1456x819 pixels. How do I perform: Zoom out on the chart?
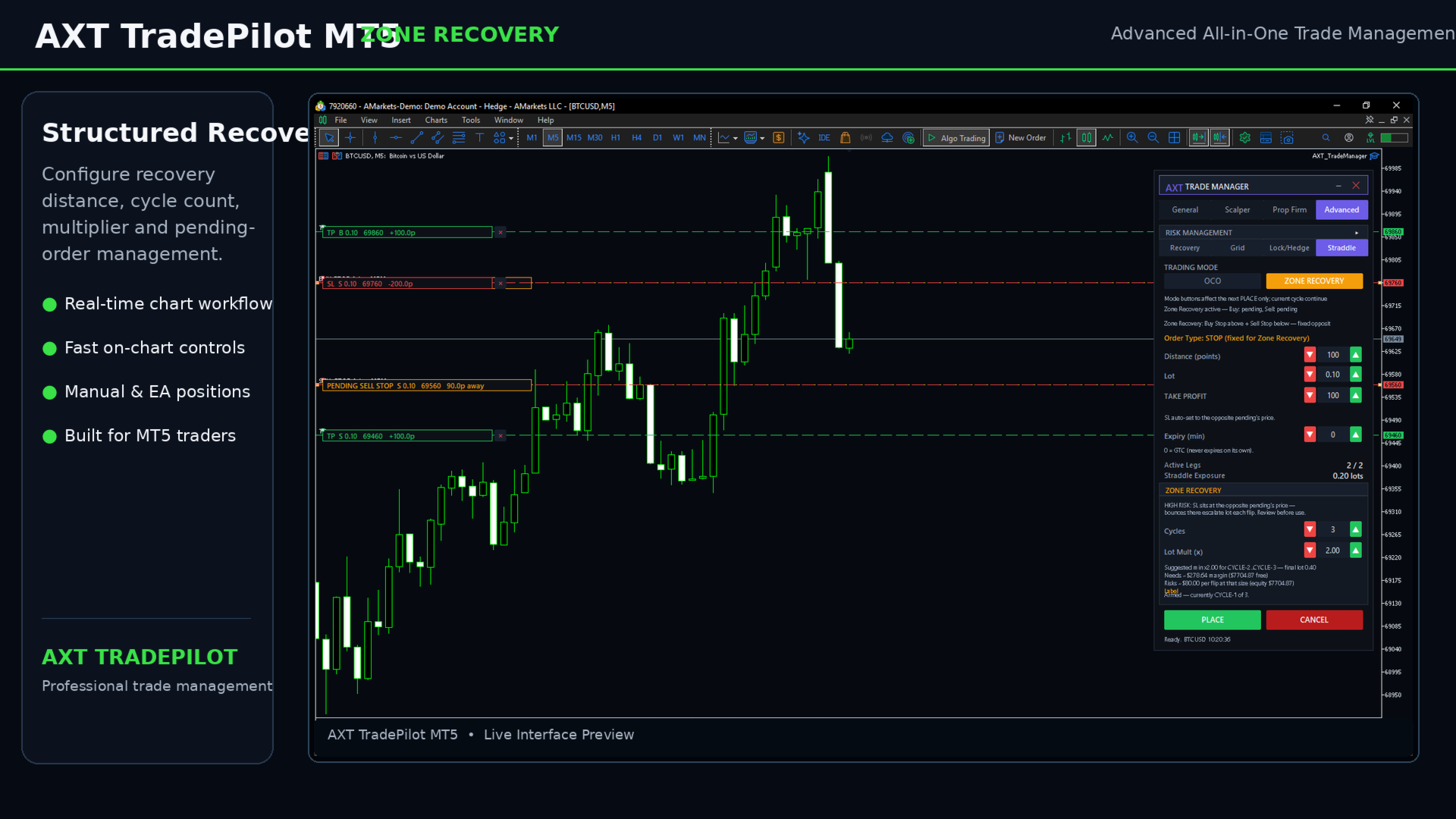[1153, 138]
